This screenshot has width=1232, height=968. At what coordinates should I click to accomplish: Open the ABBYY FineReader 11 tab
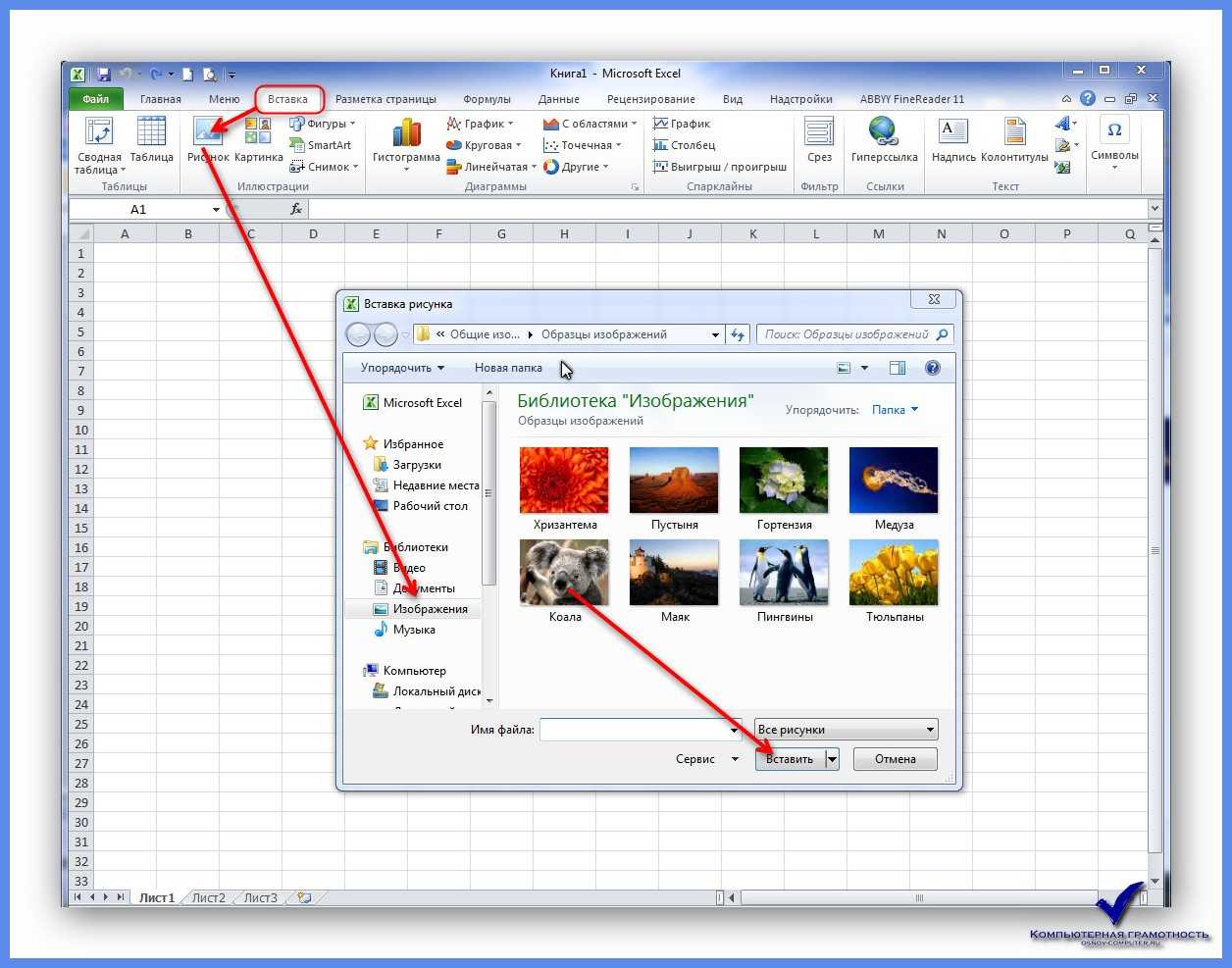point(912,99)
